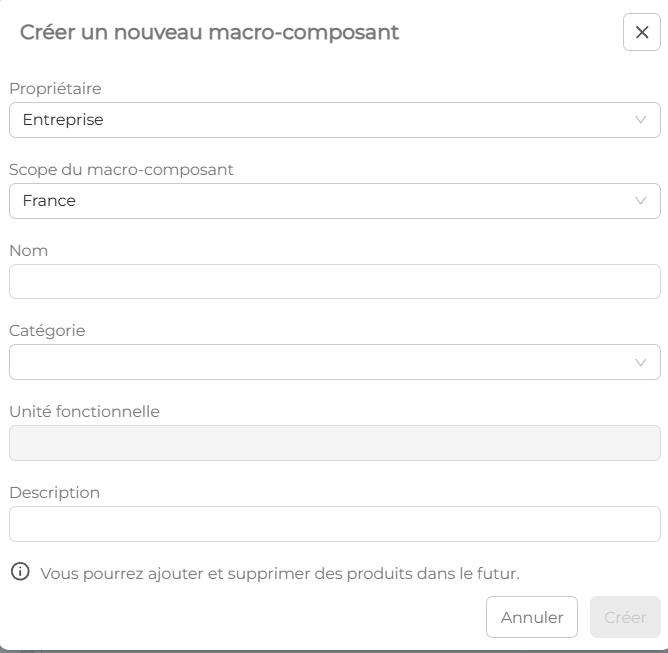
Task: Expand the Propriétaire dropdown arrow
Action: (641, 120)
